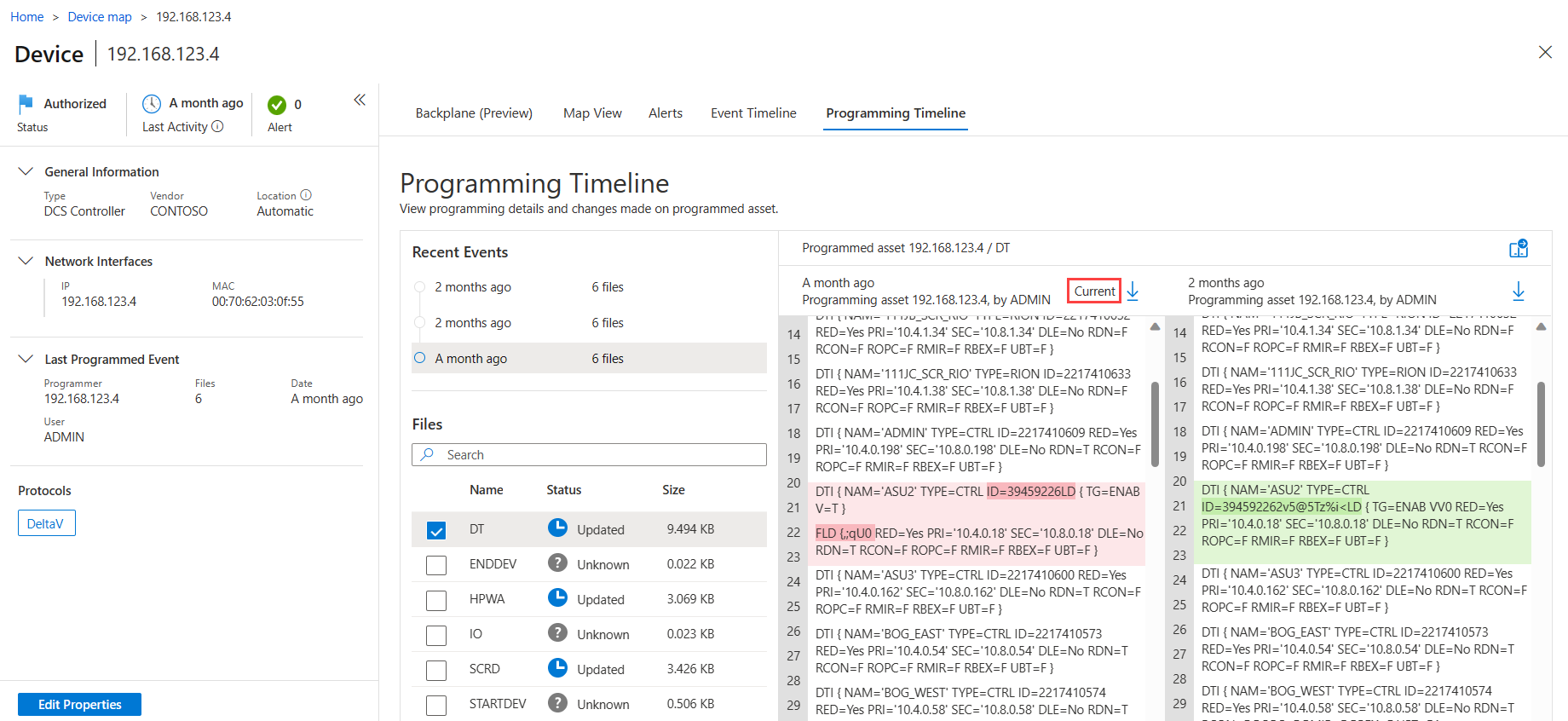This screenshot has width=1568, height=721.
Task: Click the left diff pane scrollbar
Action: pos(1155,424)
